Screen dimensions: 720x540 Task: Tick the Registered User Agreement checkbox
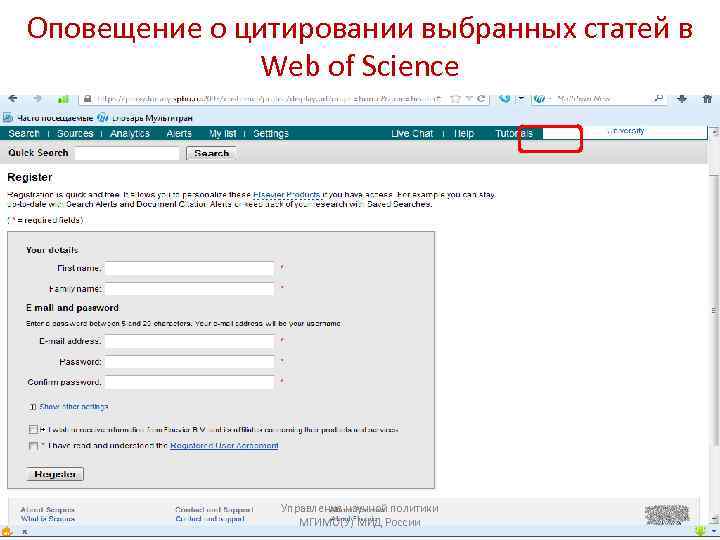point(33,446)
